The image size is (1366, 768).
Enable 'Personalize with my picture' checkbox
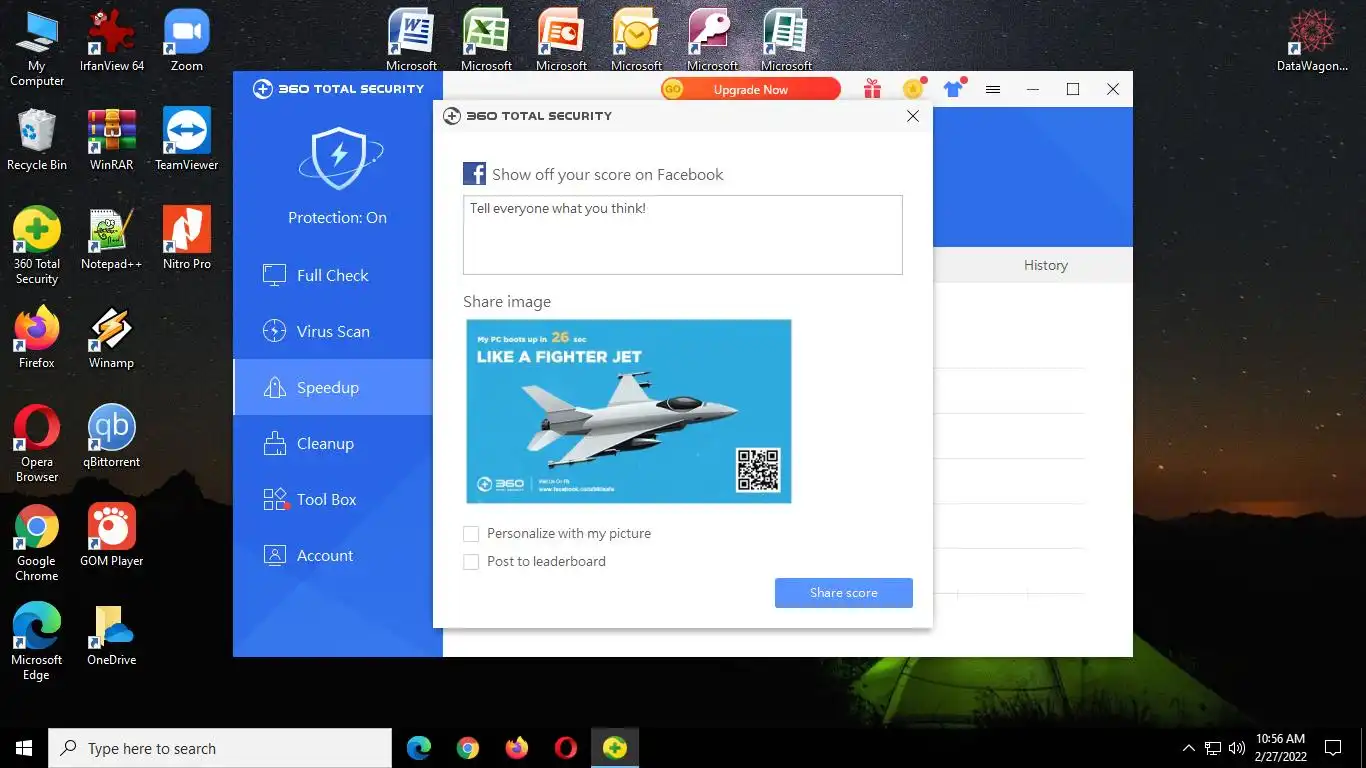pyautogui.click(x=471, y=534)
